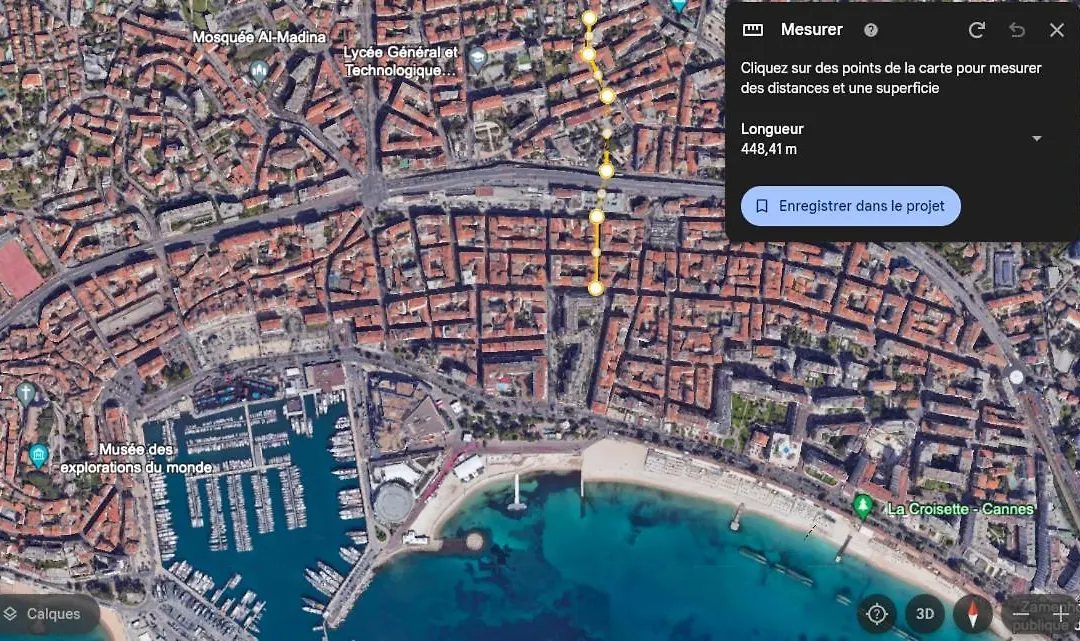Screen dimensions: 1080x641
Task: Switch to 3D view
Action: tap(924, 613)
